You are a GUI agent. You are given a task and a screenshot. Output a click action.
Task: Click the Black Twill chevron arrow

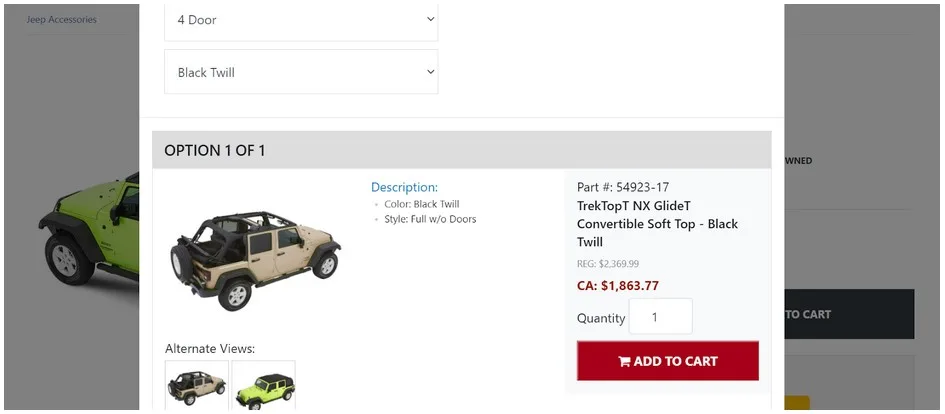(430, 72)
